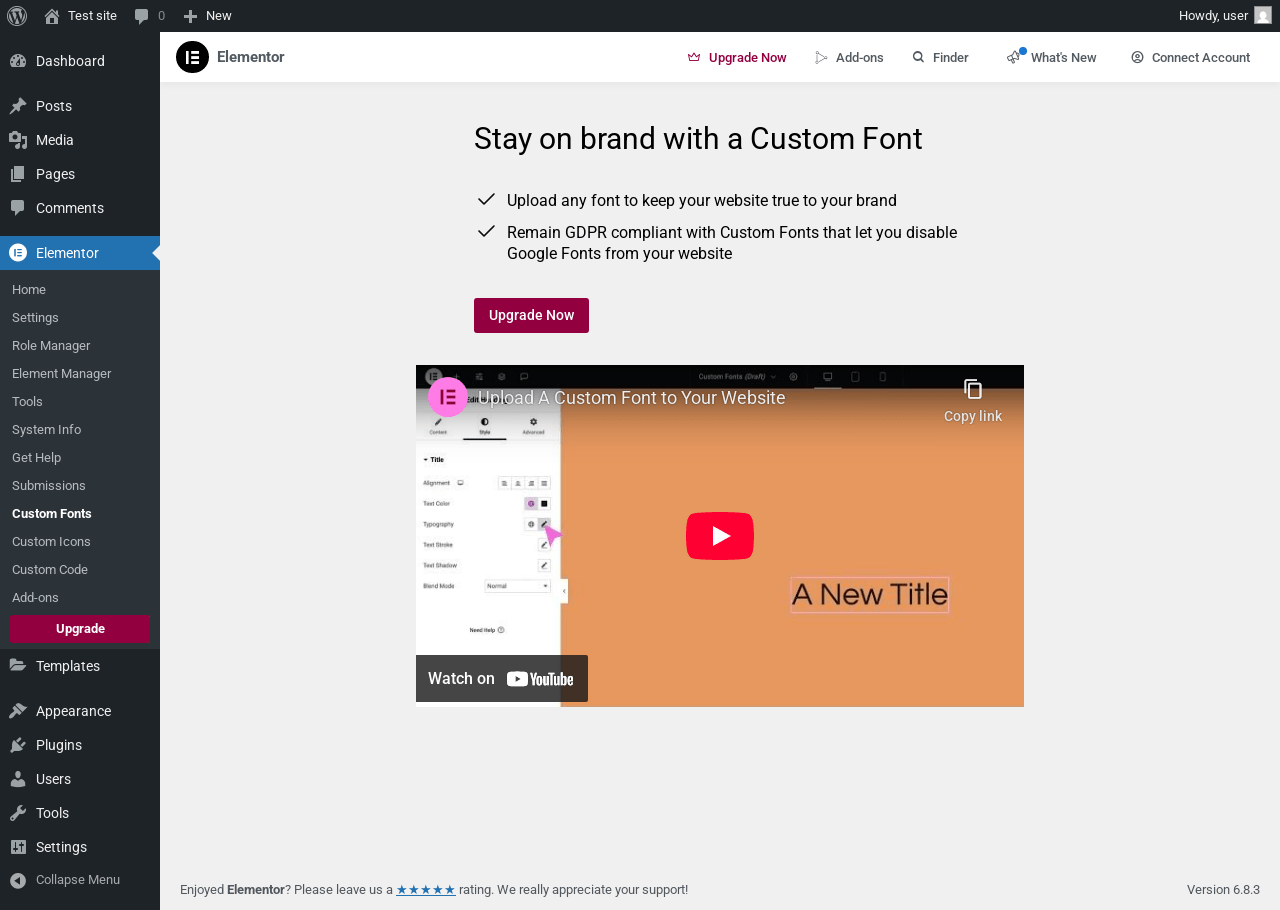Click the Elementor header title text
This screenshot has width=1280, height=910.
click(251, 57)
